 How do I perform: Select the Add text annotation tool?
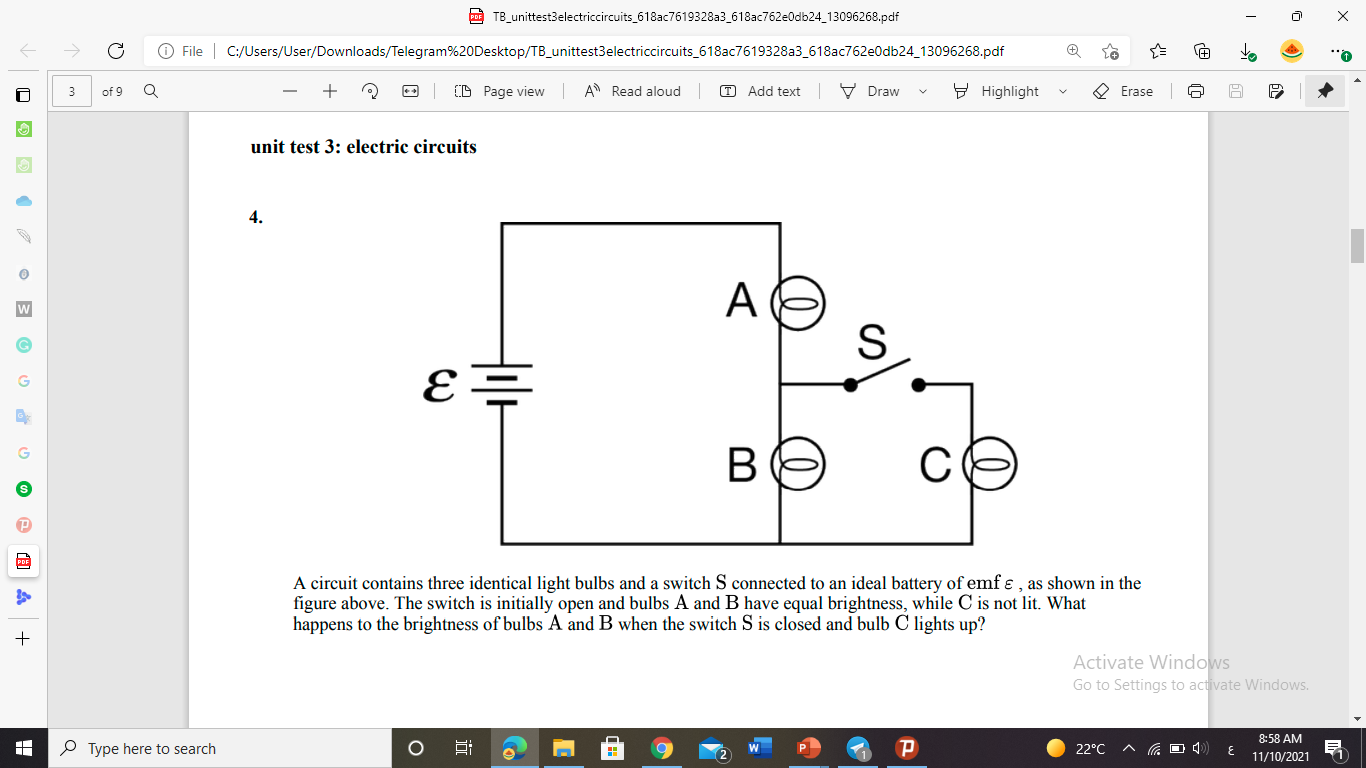click(x=761, y=91)
